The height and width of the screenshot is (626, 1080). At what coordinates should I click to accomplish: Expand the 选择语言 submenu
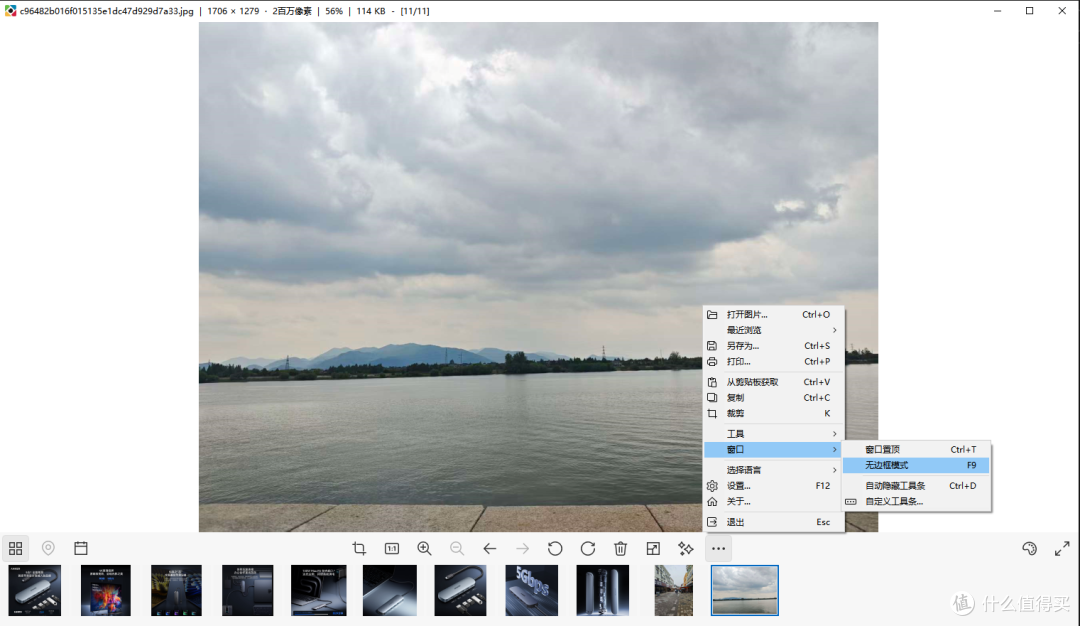(773, 470)
